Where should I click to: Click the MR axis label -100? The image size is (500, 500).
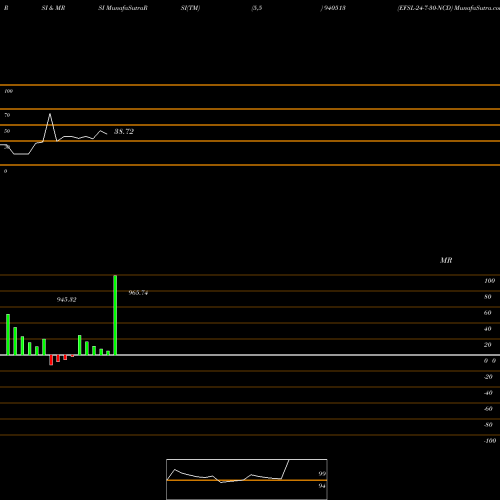point(490,441)
